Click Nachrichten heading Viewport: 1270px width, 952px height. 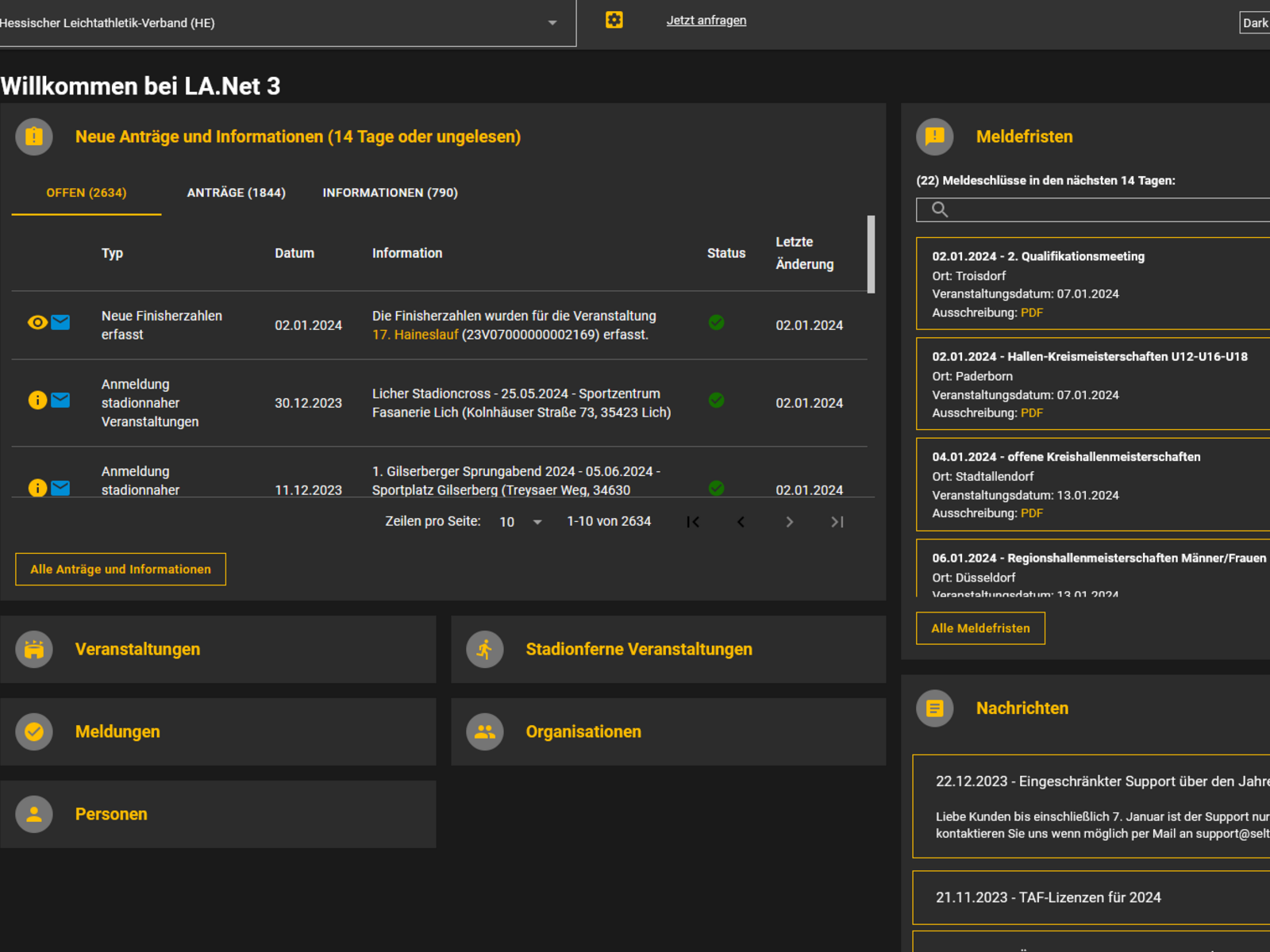point(1022,708)
